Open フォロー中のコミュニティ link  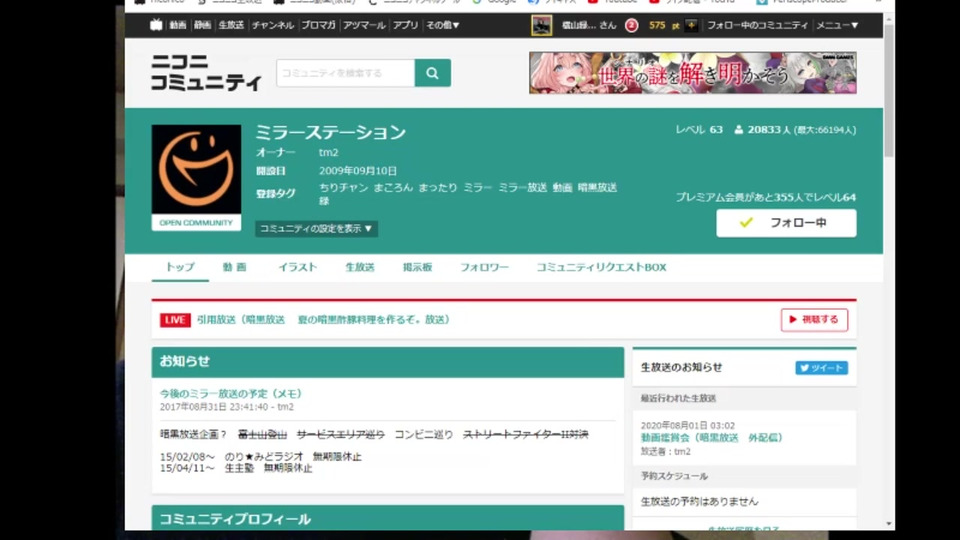757,25
